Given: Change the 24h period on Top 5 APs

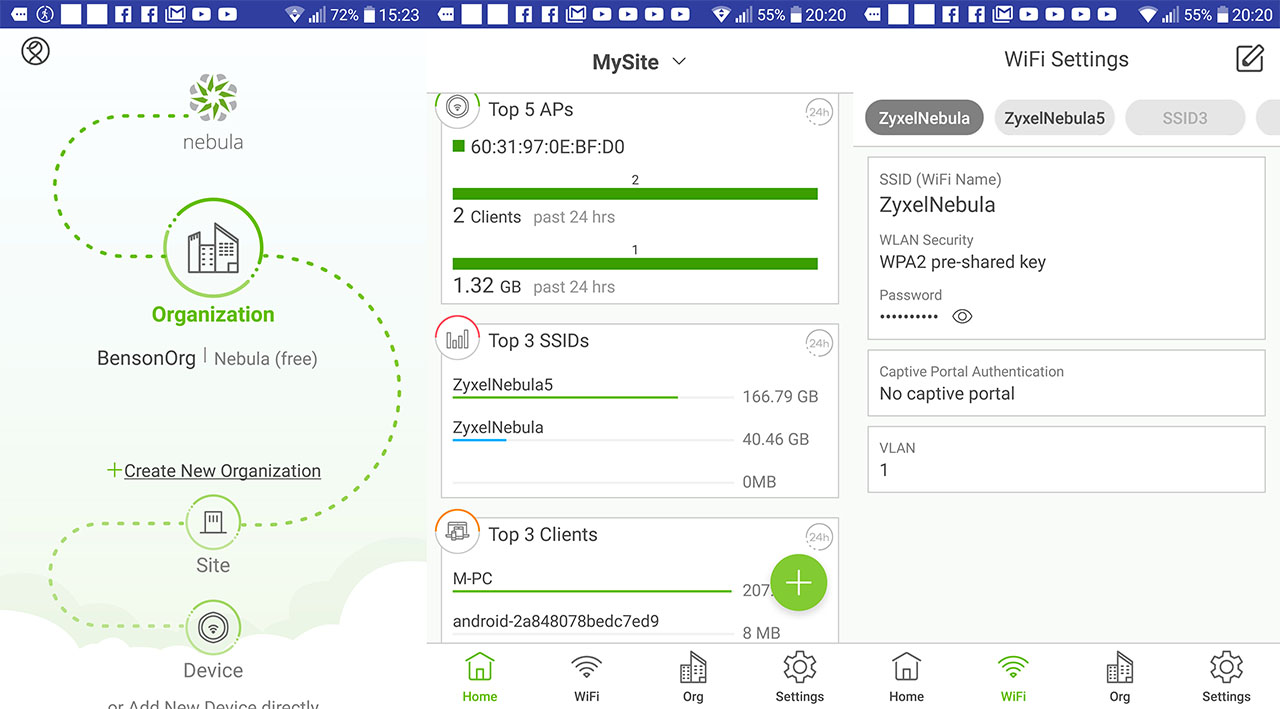Looking at the screenshot, I should coord(819,113).
